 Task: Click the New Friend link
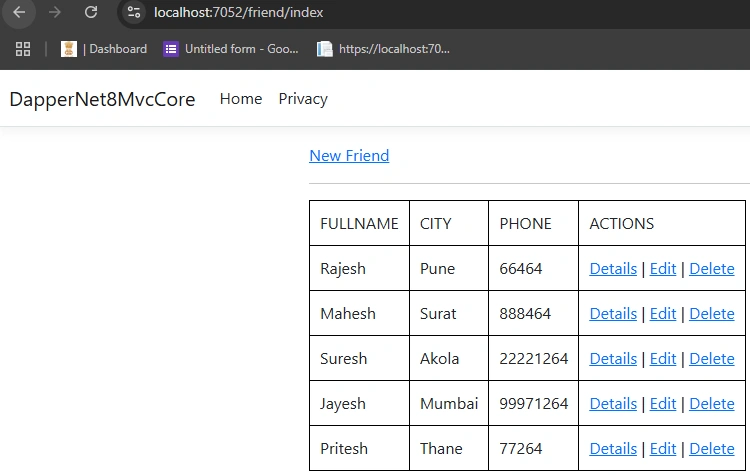pyautogui.click(x=349, y=156)
